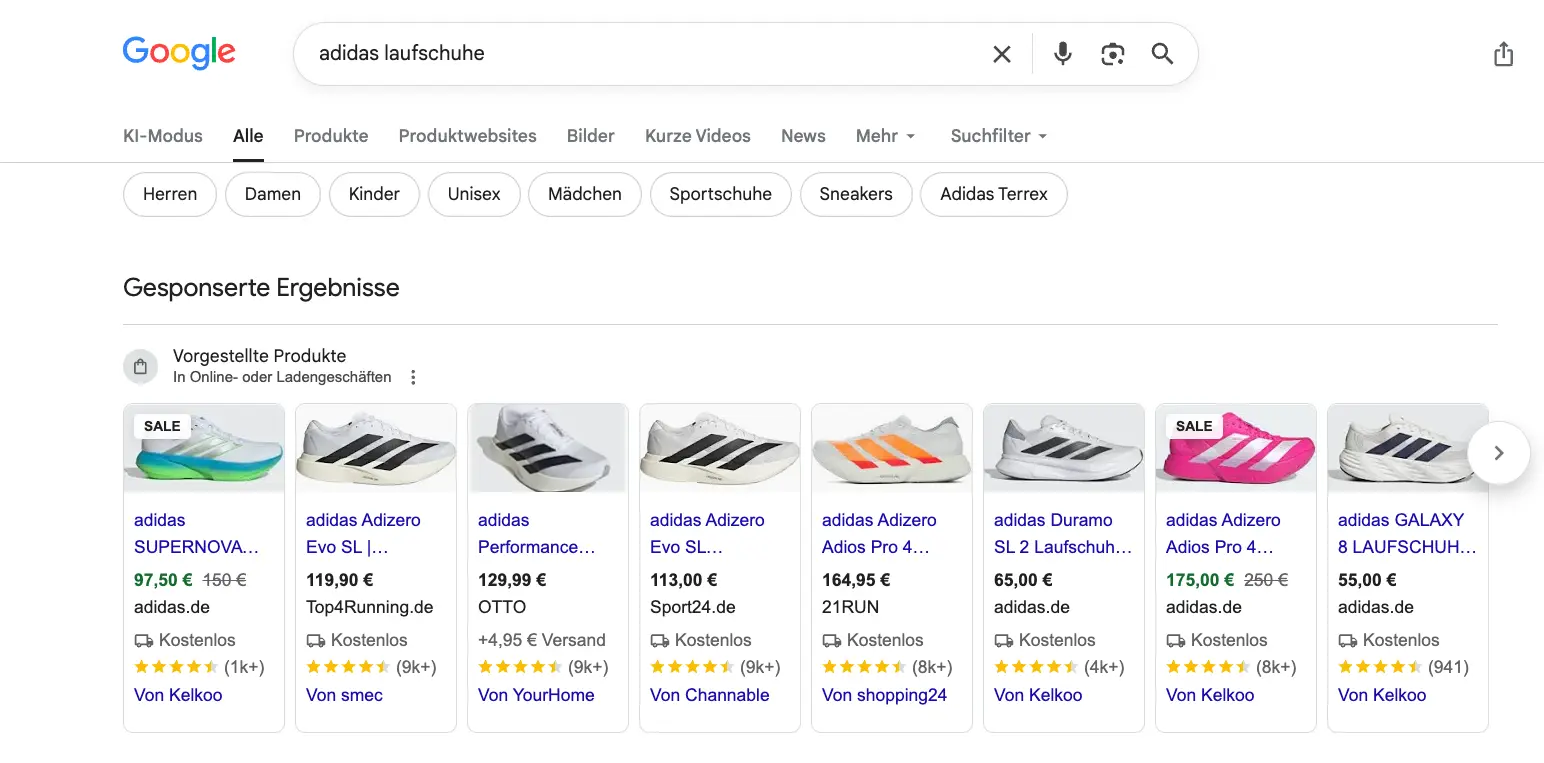This screenshot has height=763, width=1544.
Task: Click the 'Von shopping24' link
Action: pos(884,695)
